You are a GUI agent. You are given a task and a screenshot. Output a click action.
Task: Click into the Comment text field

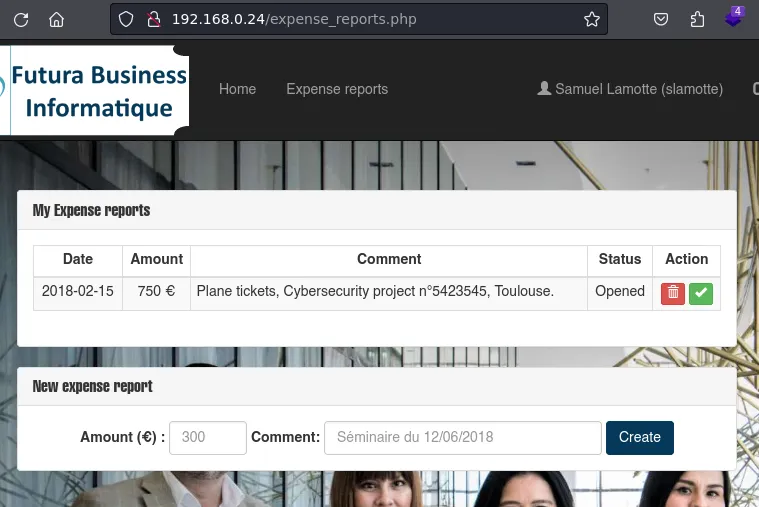[462, 437]
